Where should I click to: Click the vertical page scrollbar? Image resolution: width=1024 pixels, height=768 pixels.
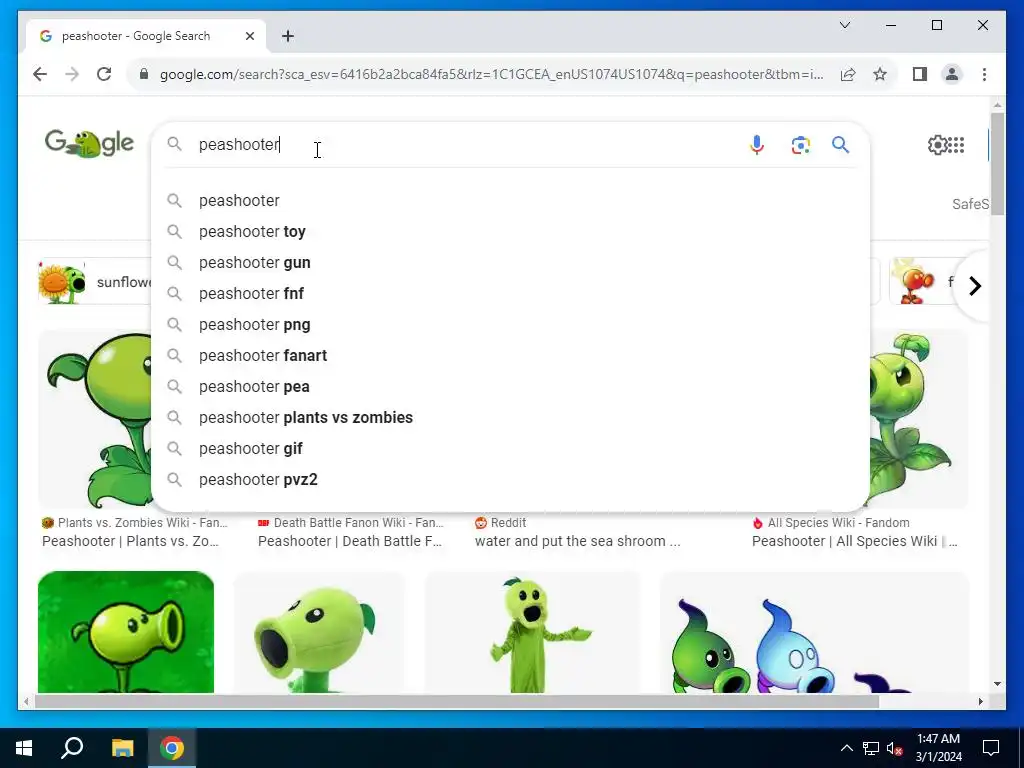click(x=997, y=163)
